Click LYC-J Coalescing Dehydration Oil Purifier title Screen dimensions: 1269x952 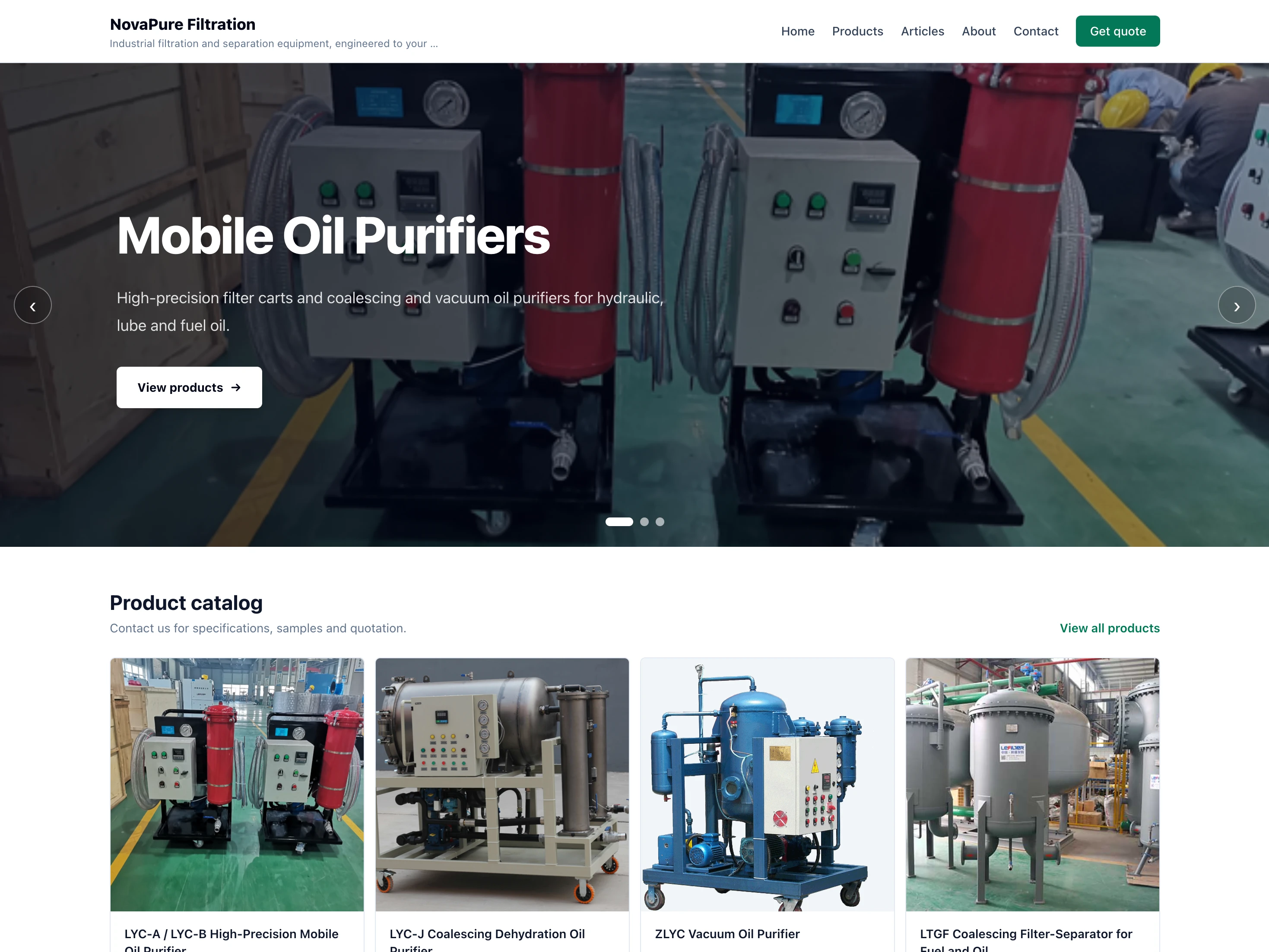[x=487, y=939]
